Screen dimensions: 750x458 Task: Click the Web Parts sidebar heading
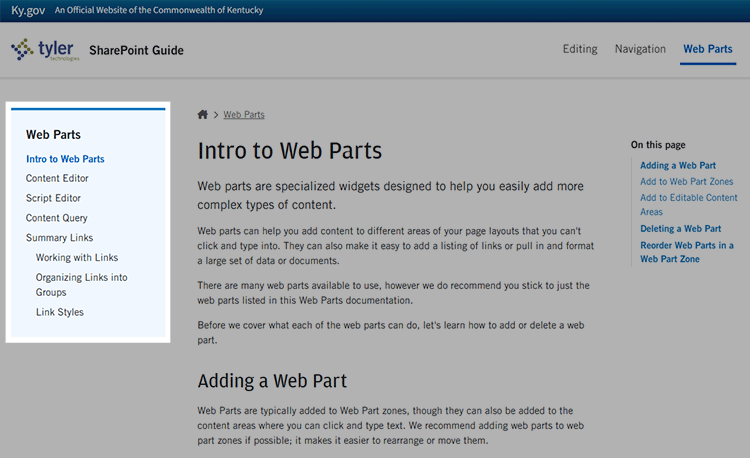(53, 135)
